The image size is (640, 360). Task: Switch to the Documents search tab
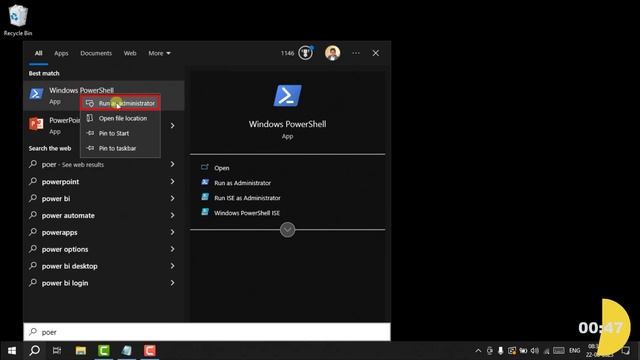click(x=96, y=53)
